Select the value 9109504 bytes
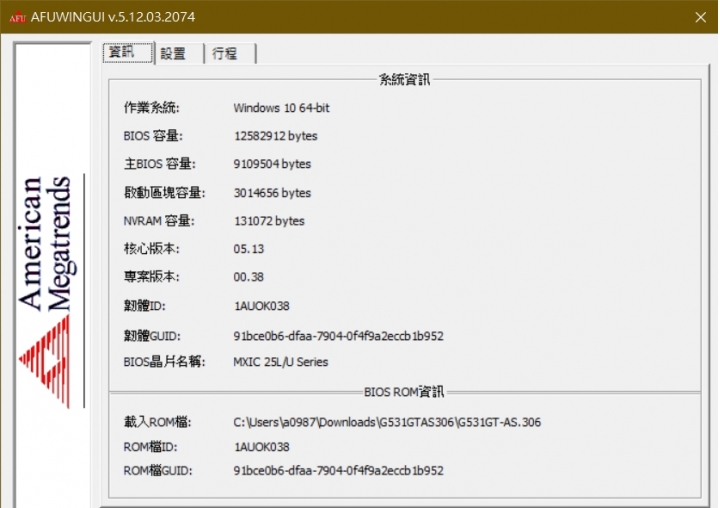 coord(272,164)
